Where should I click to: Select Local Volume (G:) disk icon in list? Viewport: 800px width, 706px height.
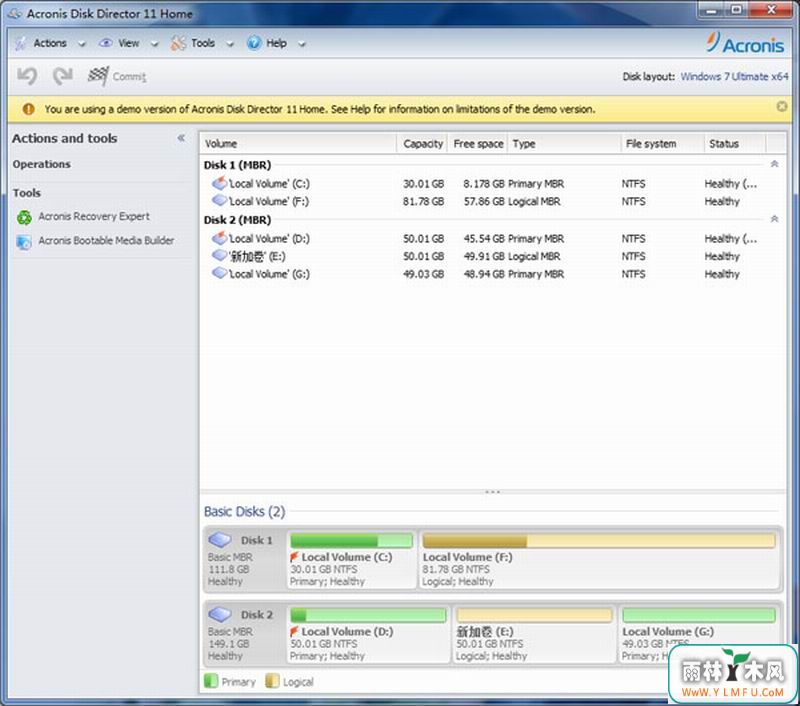[x=219, y=273]
